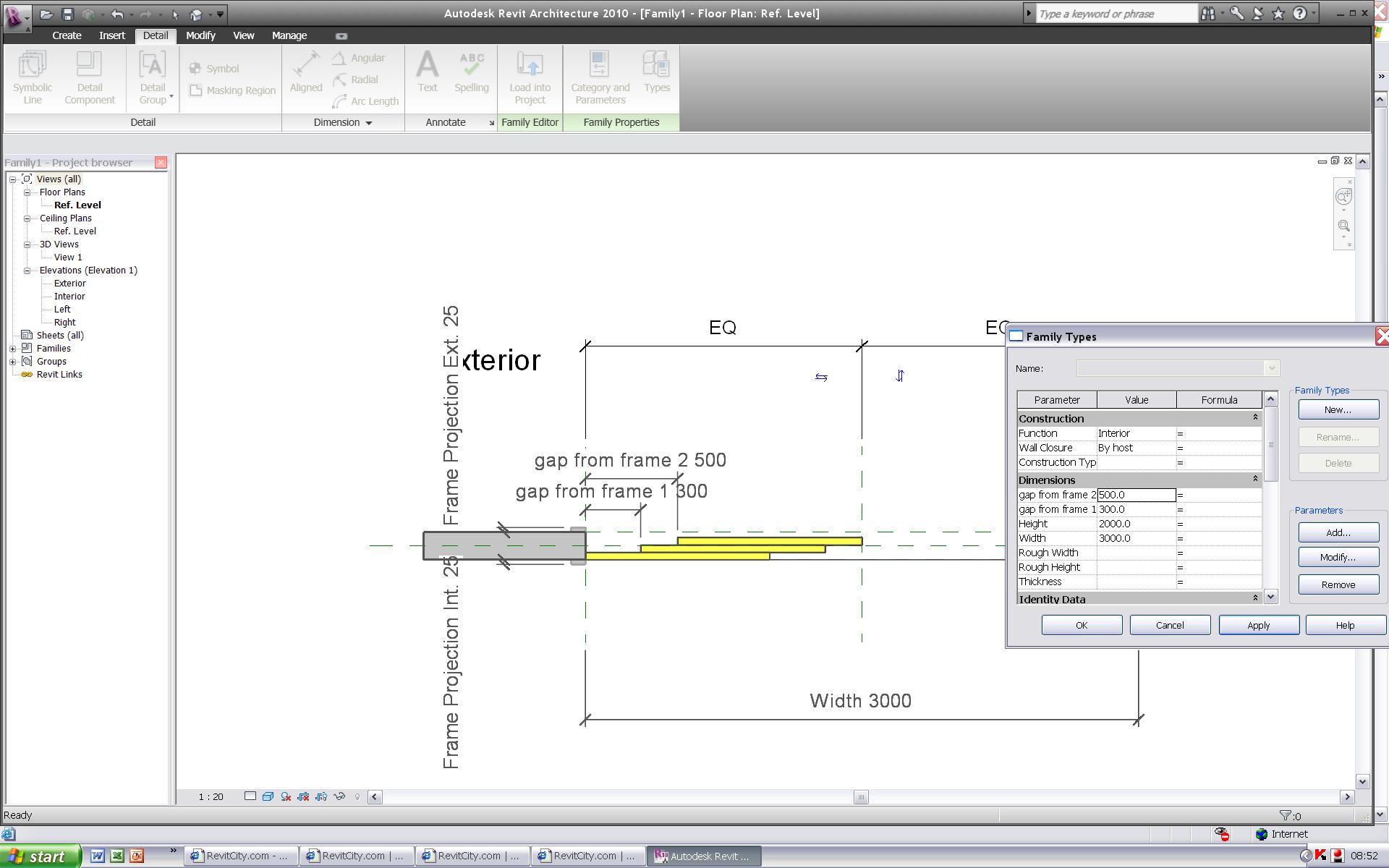
Task: Toggle Show Crop Region in view bar
Action: coord(321,796)
